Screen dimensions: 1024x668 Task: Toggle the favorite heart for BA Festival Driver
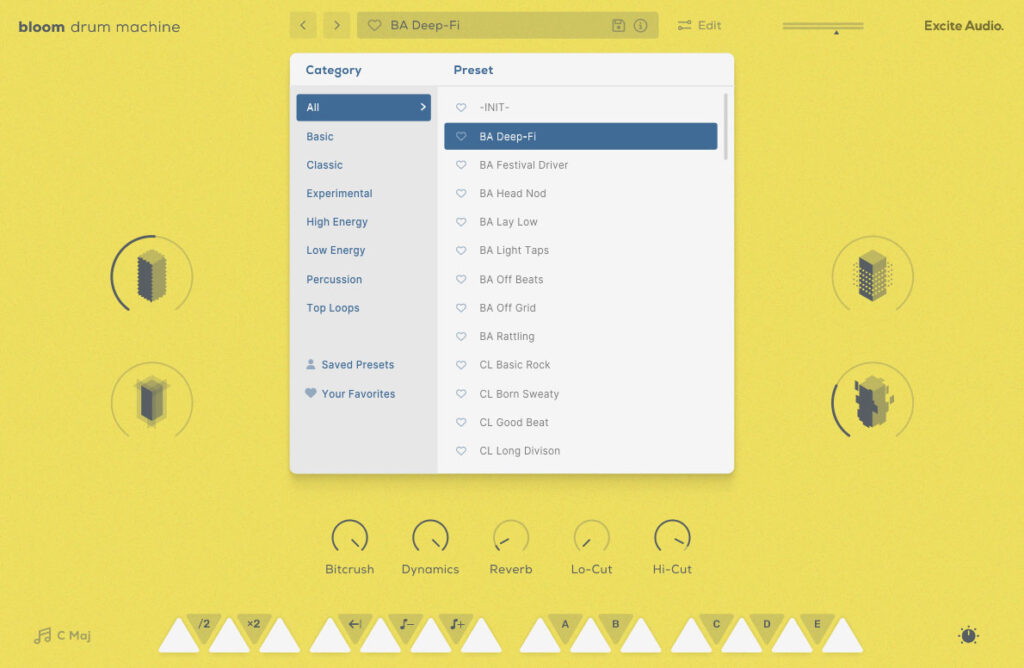(461, 165)
